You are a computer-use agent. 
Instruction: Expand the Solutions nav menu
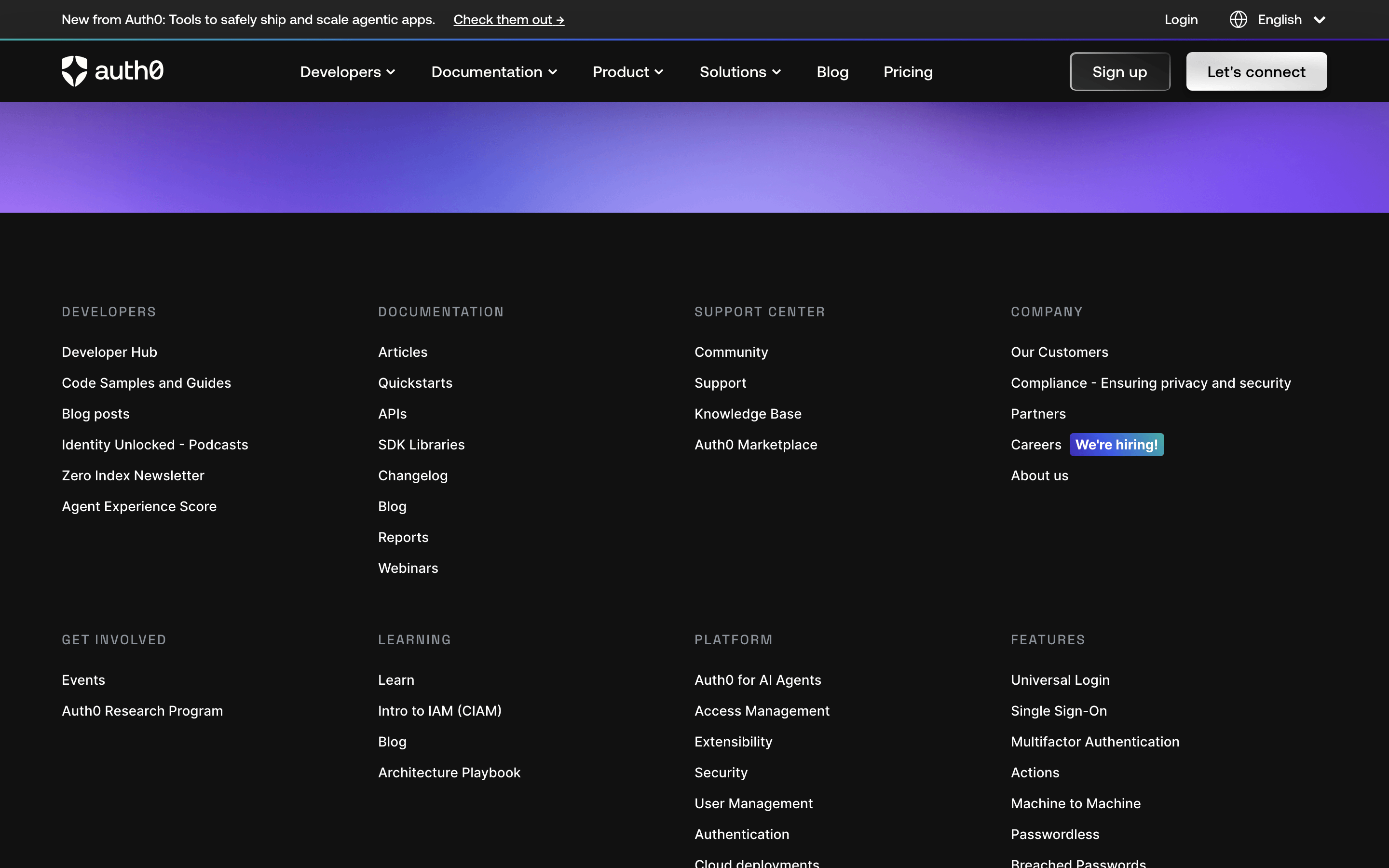[x=740, y=72]
